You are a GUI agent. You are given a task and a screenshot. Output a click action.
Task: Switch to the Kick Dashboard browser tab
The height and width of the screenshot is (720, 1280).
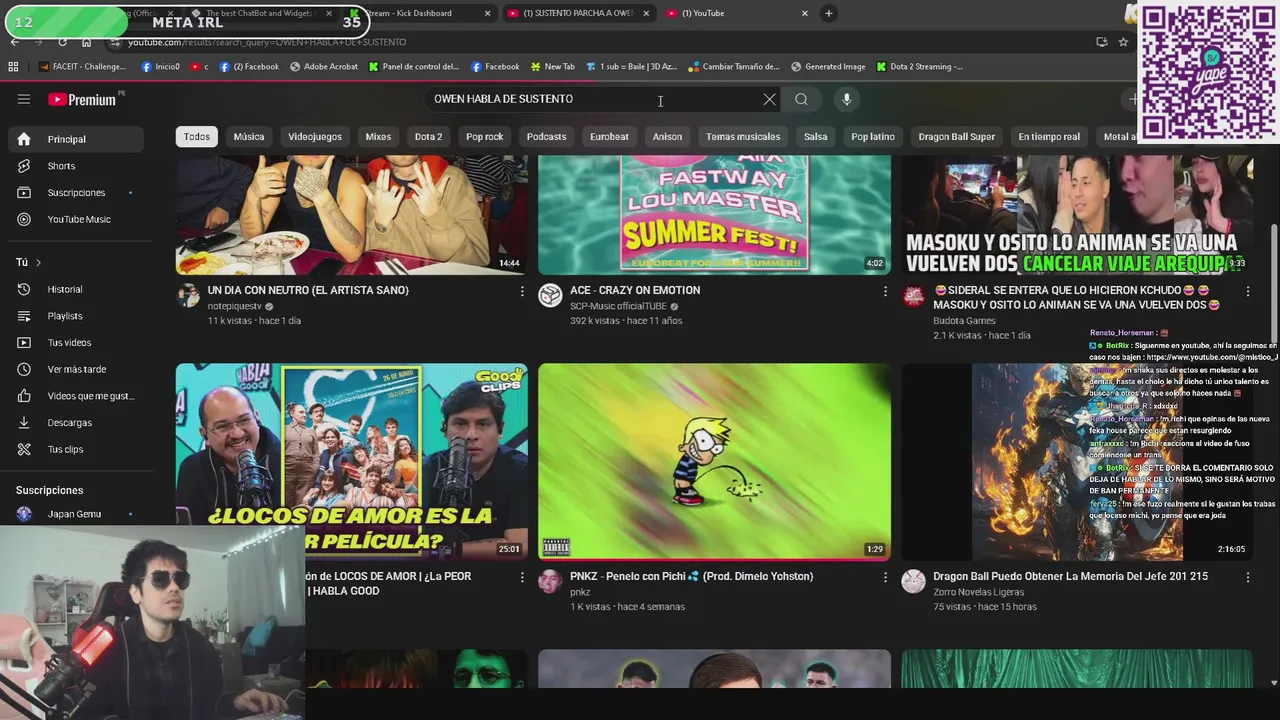pos(420,13)
